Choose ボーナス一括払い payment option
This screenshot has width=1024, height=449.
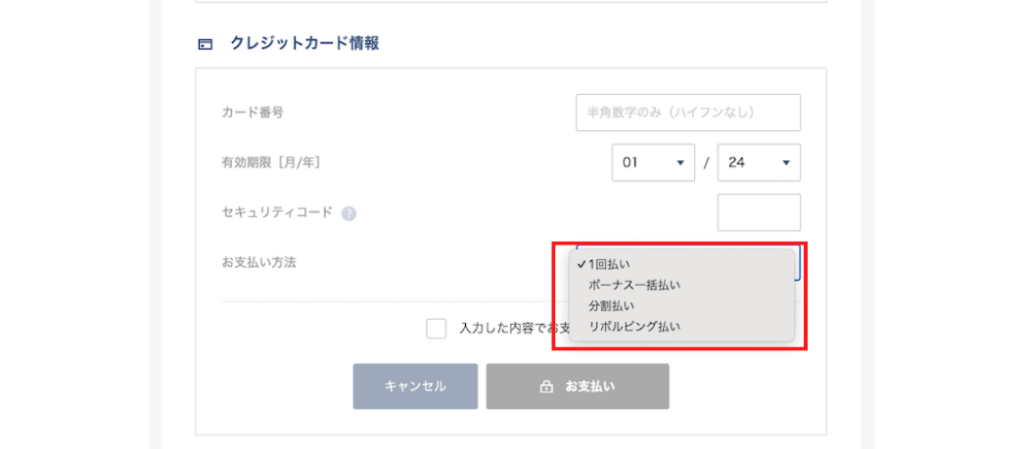coord(634,285)
